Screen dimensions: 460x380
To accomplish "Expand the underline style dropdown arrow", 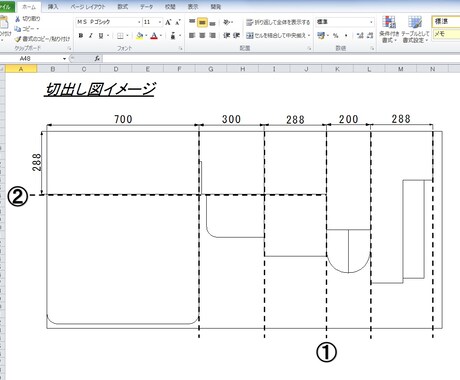I will pyautogui.click(x=108, y=36).
